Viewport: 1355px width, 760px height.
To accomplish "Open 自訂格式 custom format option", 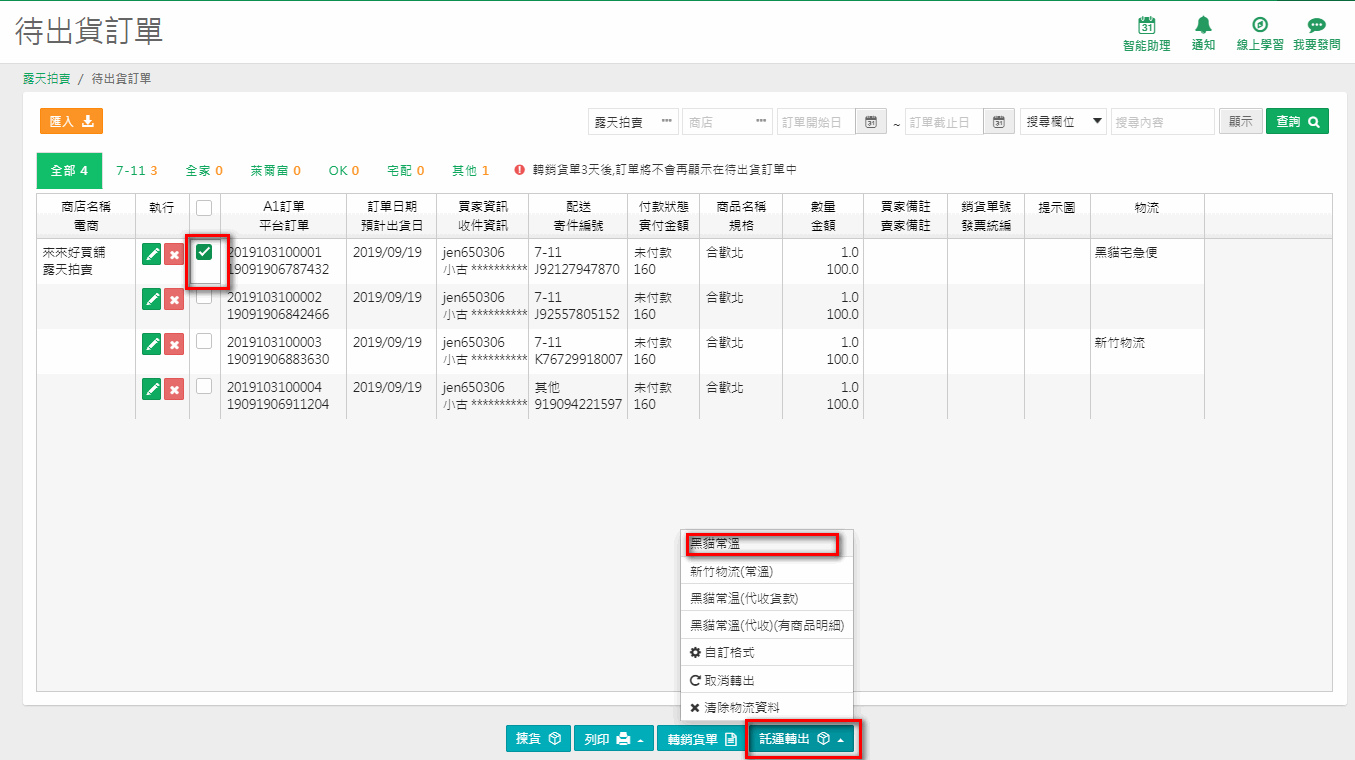I will pyautogui.click(x=766, y=652).
